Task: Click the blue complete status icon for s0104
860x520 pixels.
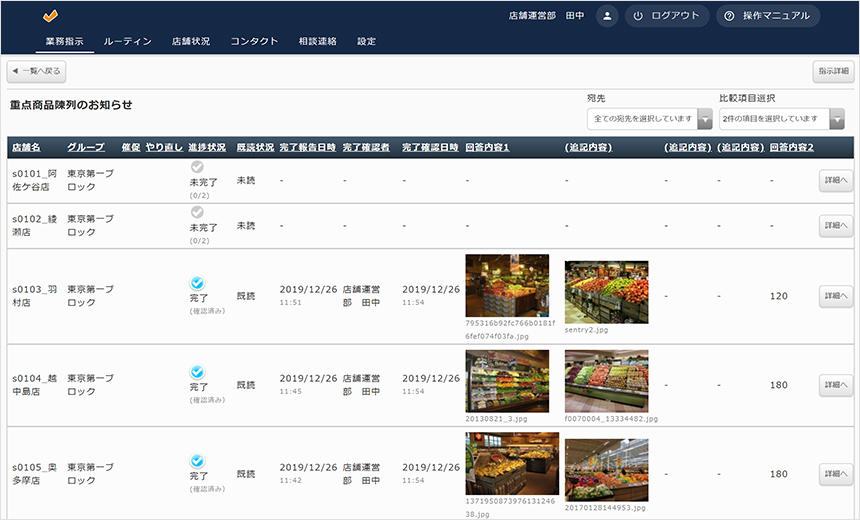Action: (197, 371)
